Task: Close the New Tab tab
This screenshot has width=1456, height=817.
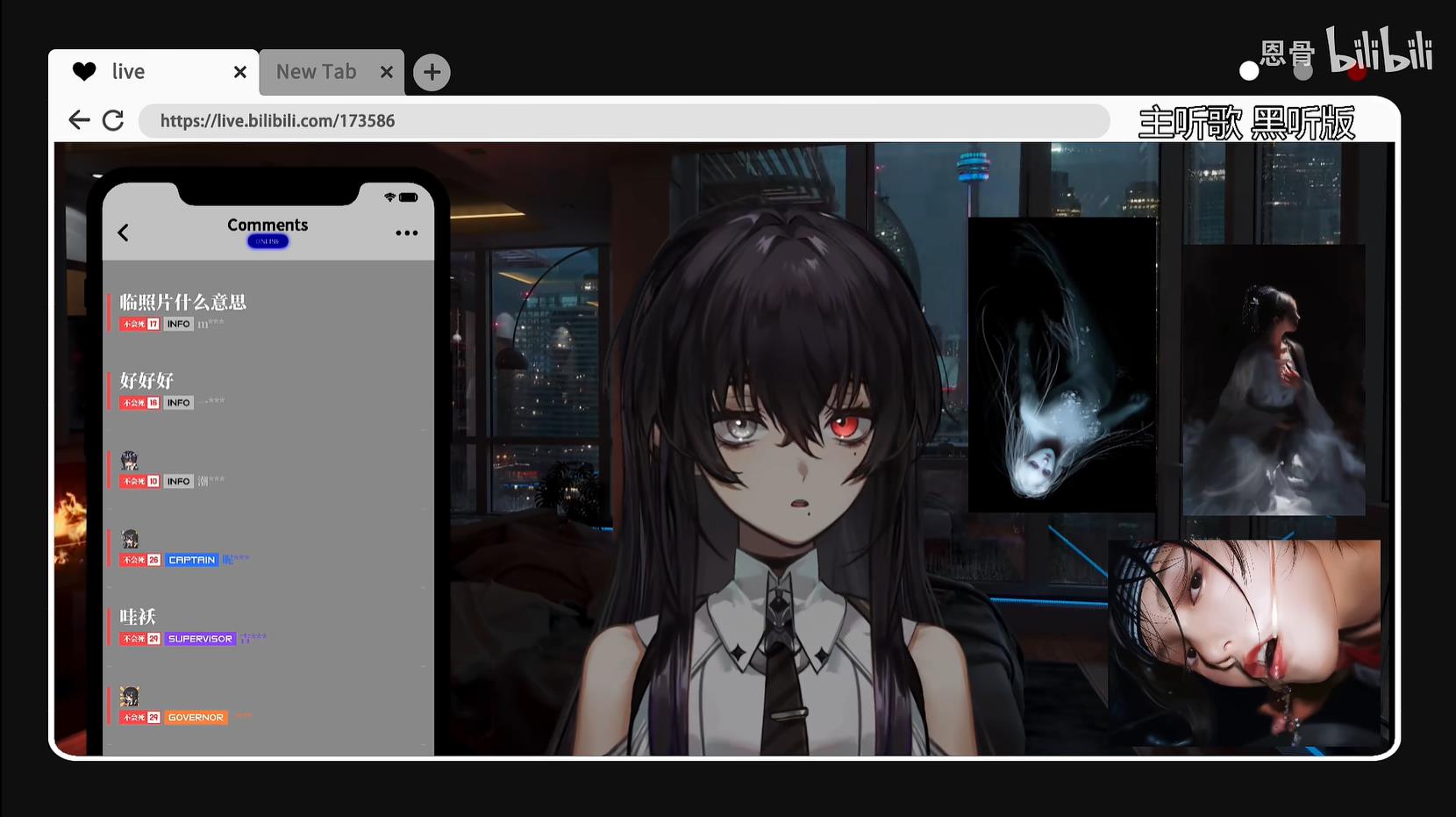Action: [x=386, y=72]
